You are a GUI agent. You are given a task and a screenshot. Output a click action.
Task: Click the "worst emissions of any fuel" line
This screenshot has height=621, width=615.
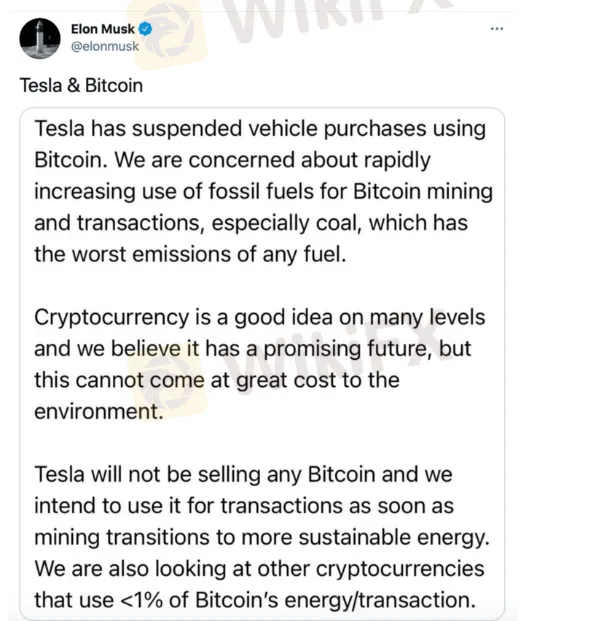pos(190,254)
